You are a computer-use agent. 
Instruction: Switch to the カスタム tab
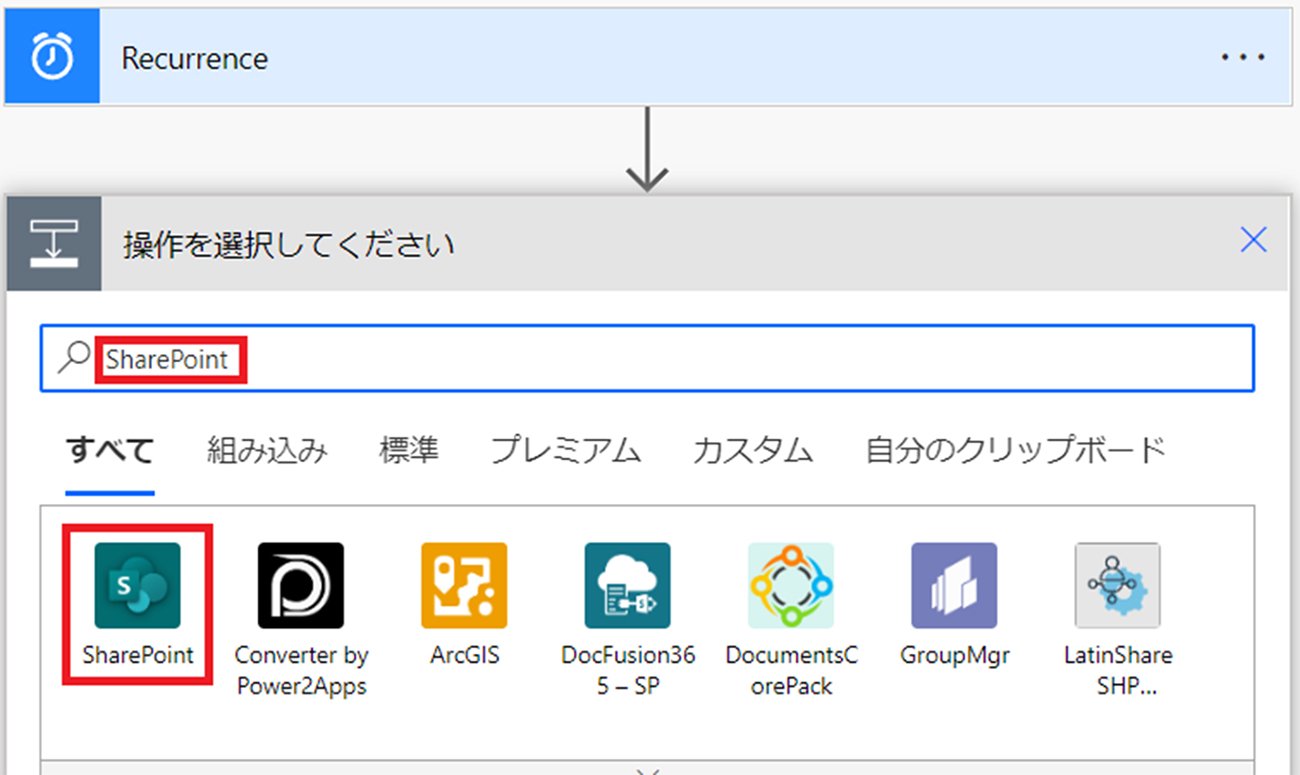coord(753,451)
